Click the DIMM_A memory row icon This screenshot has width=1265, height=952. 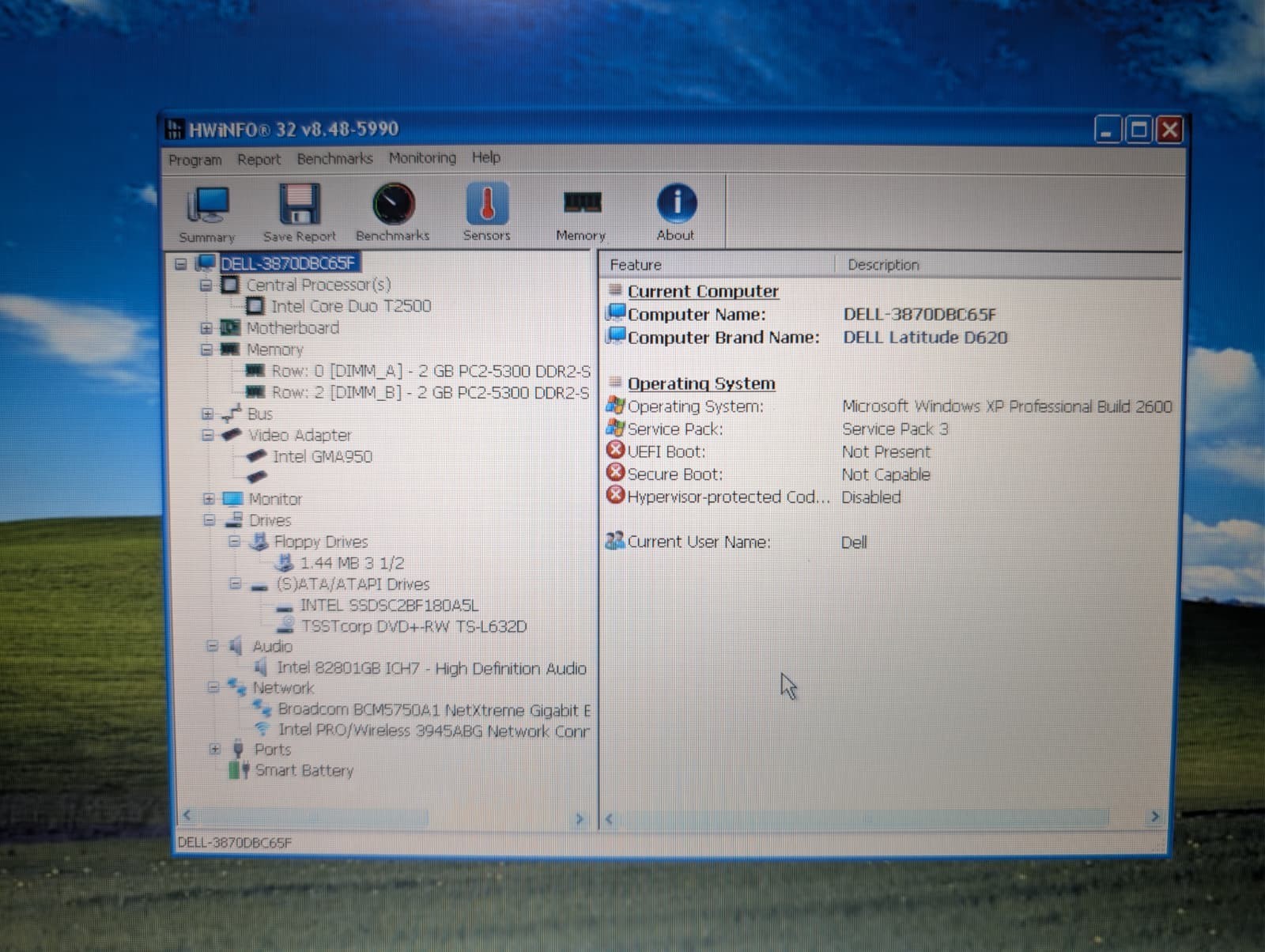click(x=255, y=370)
